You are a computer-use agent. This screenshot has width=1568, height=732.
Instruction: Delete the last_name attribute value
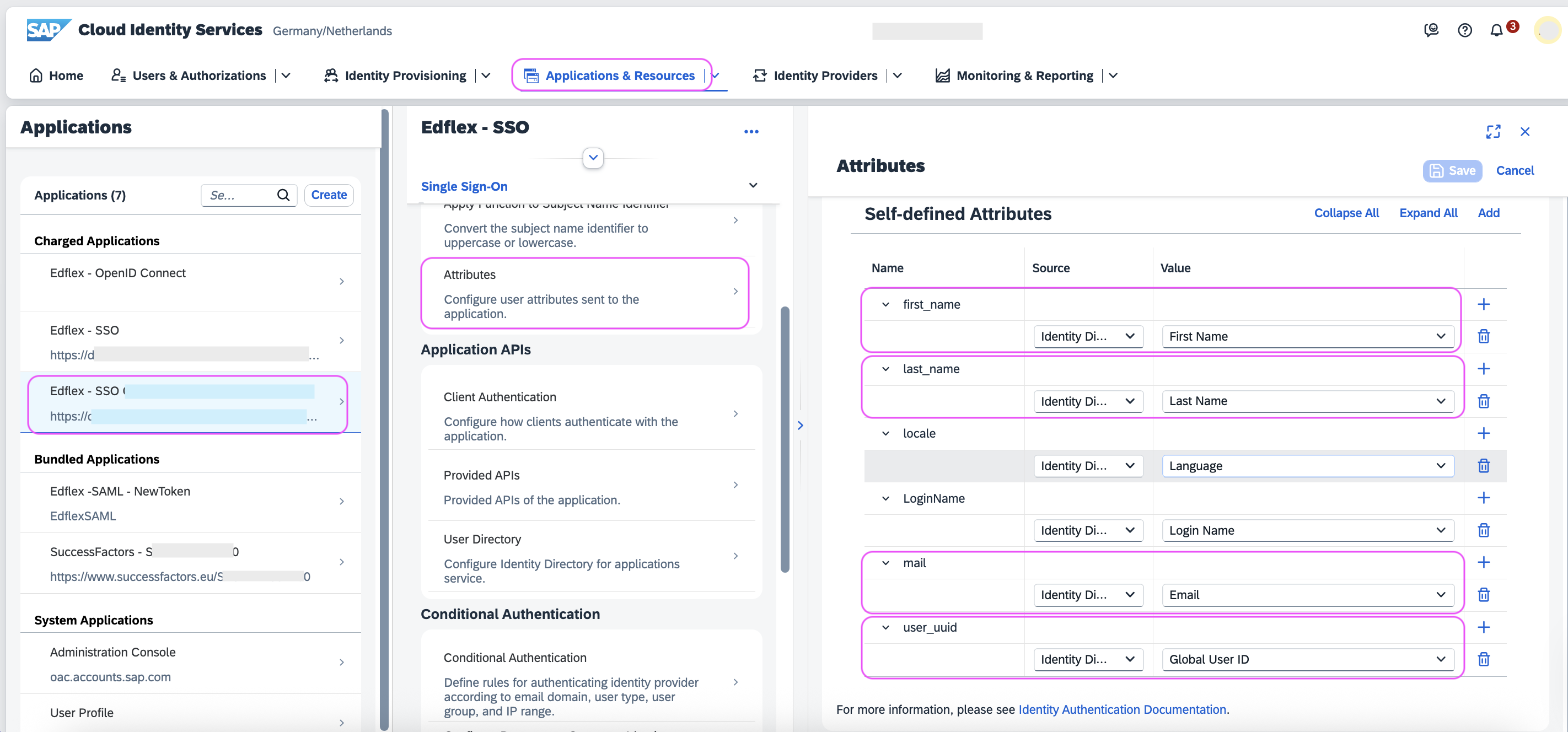1484,401
